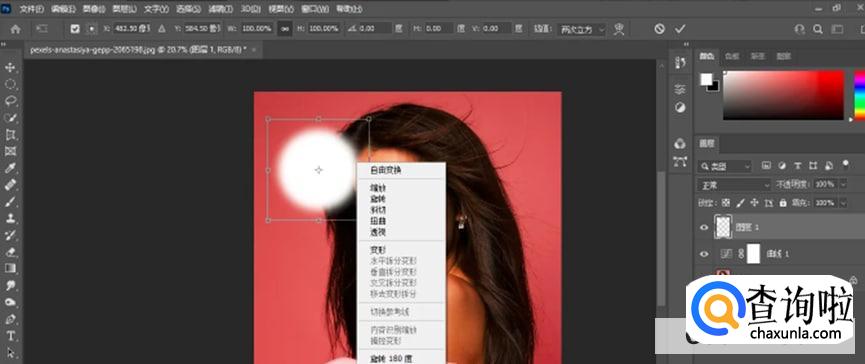
Task: Select the Elliptical Marquee tool
Action: (x=10, y=84)
